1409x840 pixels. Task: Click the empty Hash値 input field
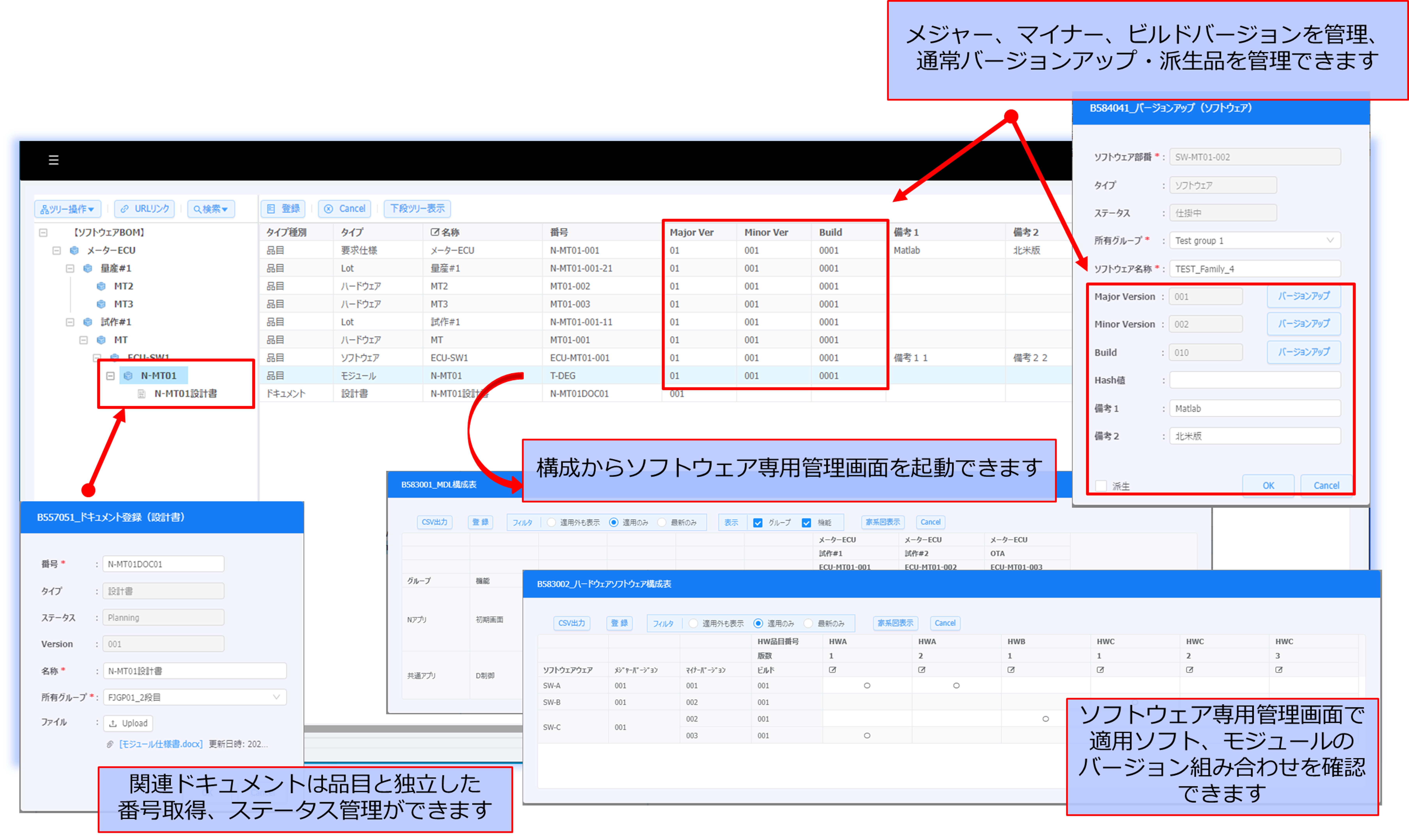[x=1255, y=380]
